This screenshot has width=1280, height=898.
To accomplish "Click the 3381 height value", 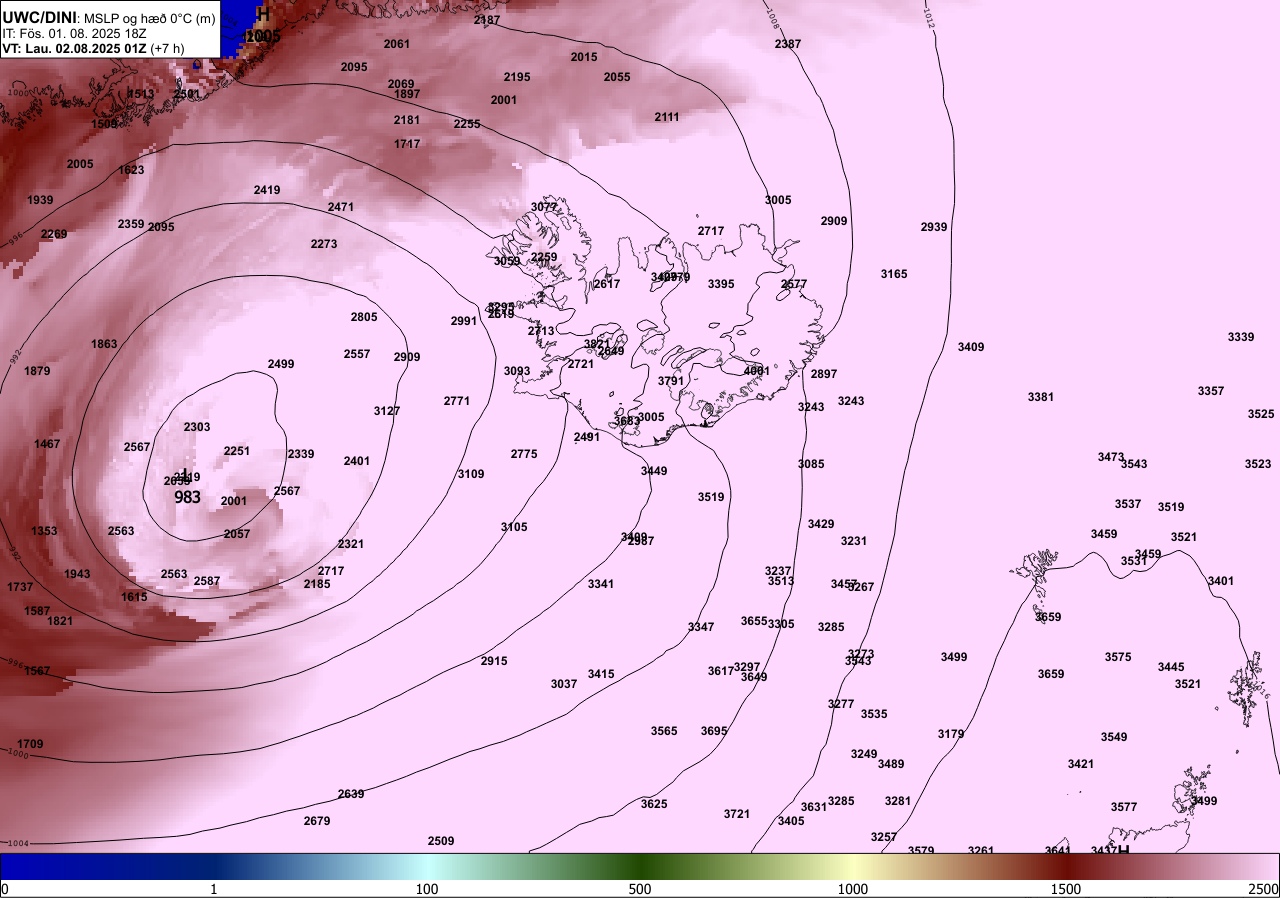I will pyautogui.click(x=1041, y=397).
